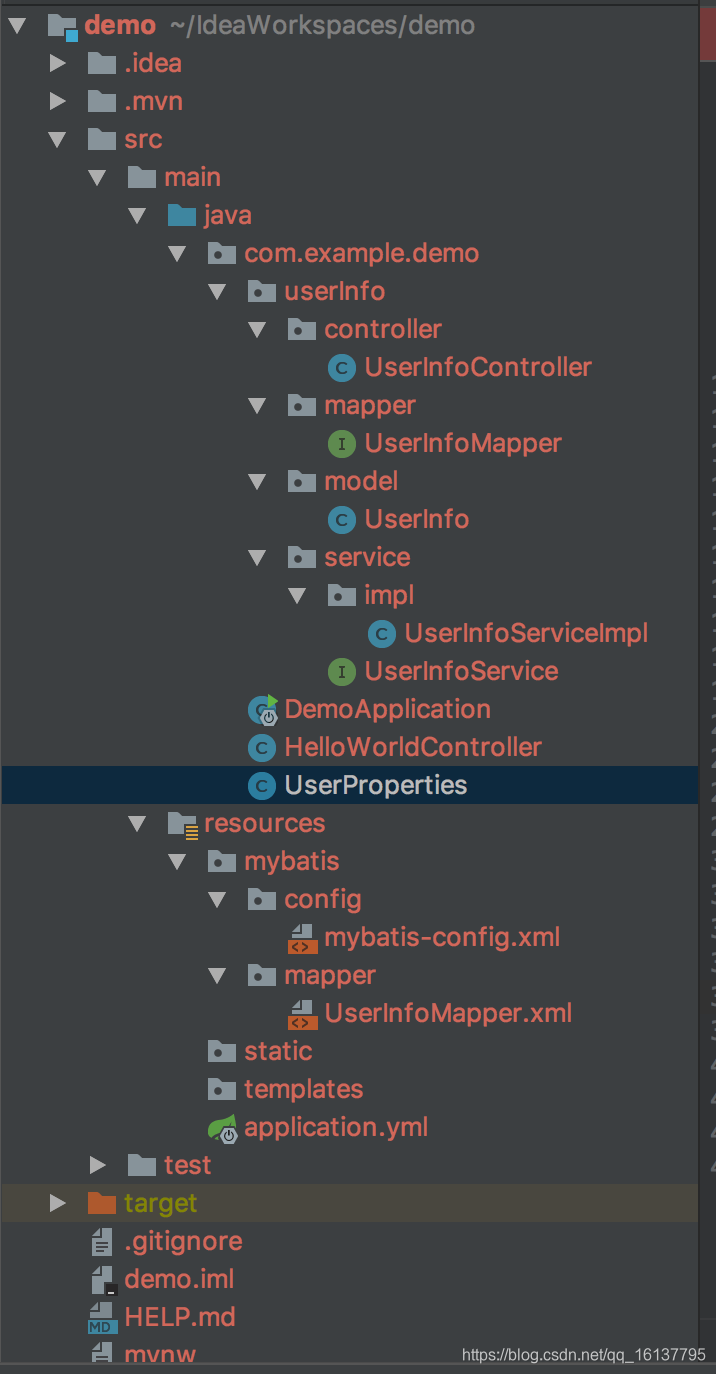Select the HelloWorldController file name
This screenshot has height=1374, width=716.
tap(413, 747)
